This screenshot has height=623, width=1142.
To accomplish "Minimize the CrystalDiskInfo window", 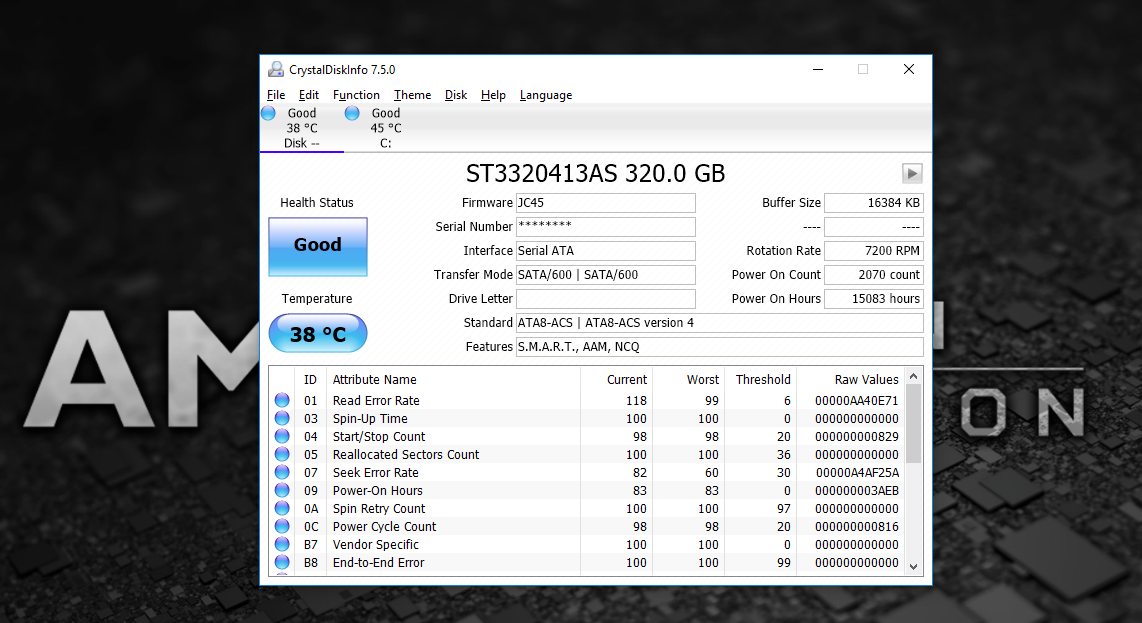I will click(x=818, y=69).
